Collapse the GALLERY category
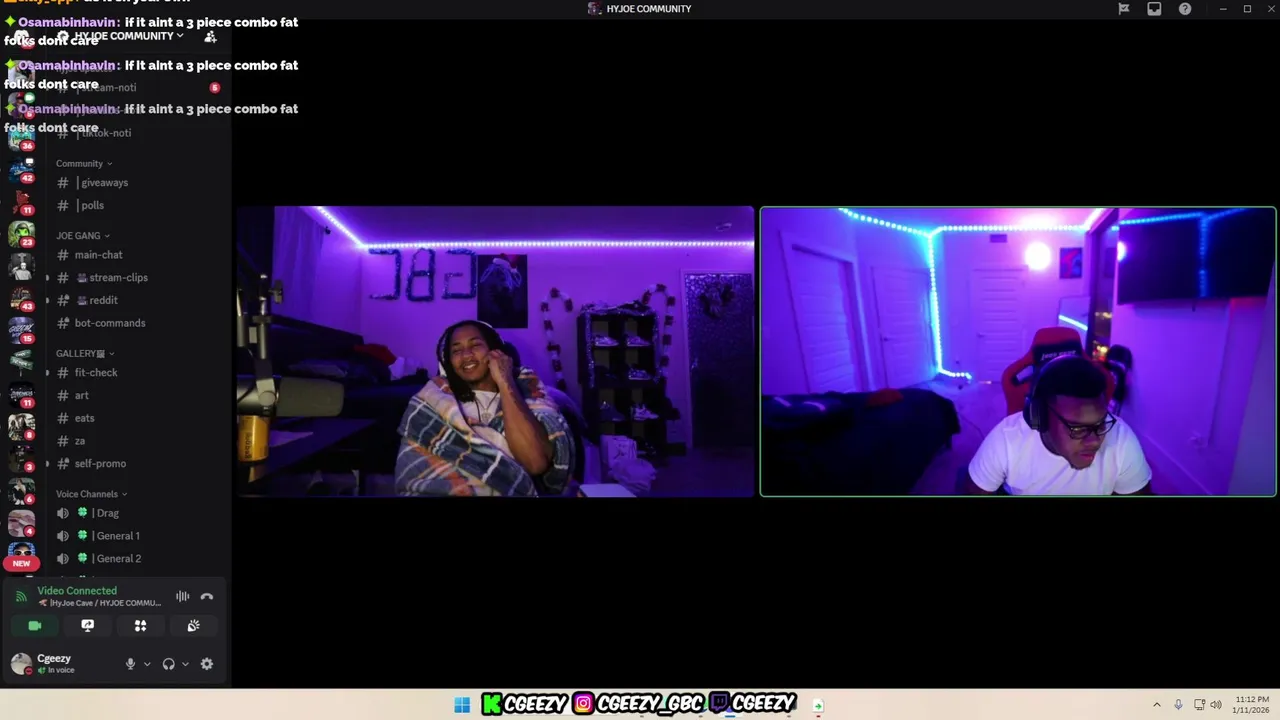This screenshot has width=1280, height=720. (x=85, y=354)
